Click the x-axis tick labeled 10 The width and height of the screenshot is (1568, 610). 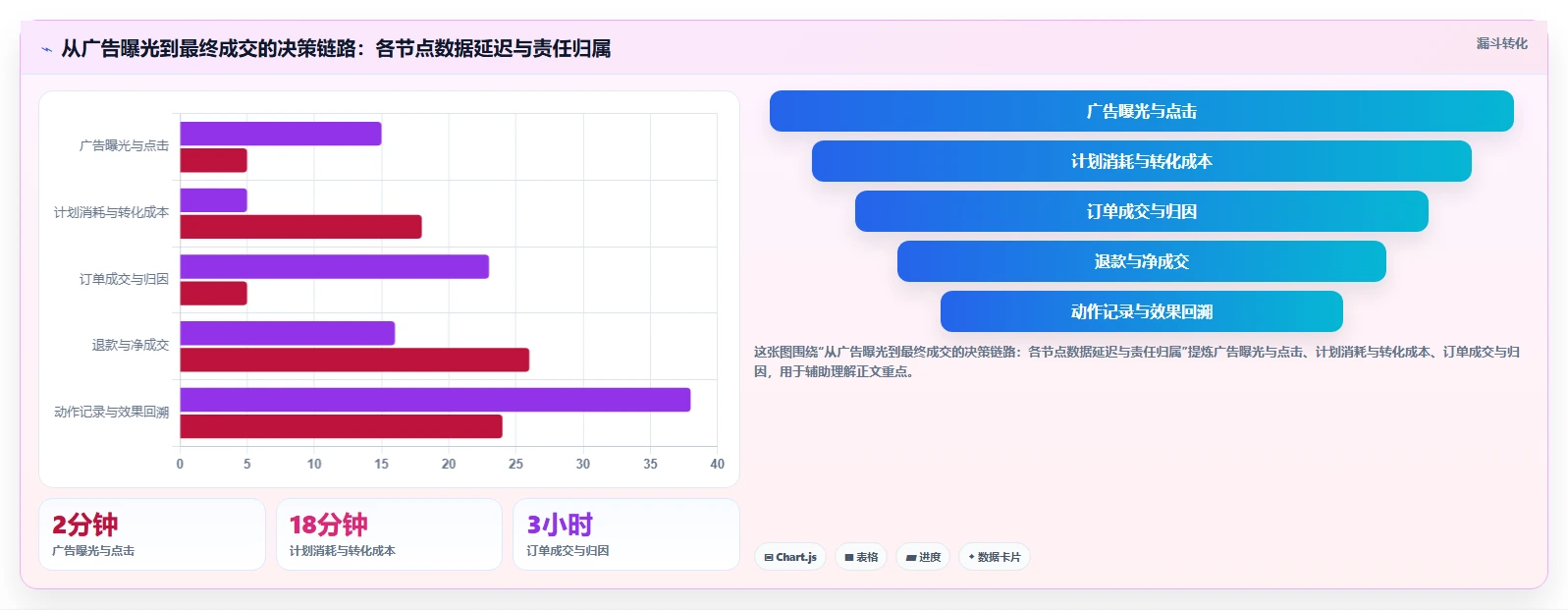(x=314, y=464)
